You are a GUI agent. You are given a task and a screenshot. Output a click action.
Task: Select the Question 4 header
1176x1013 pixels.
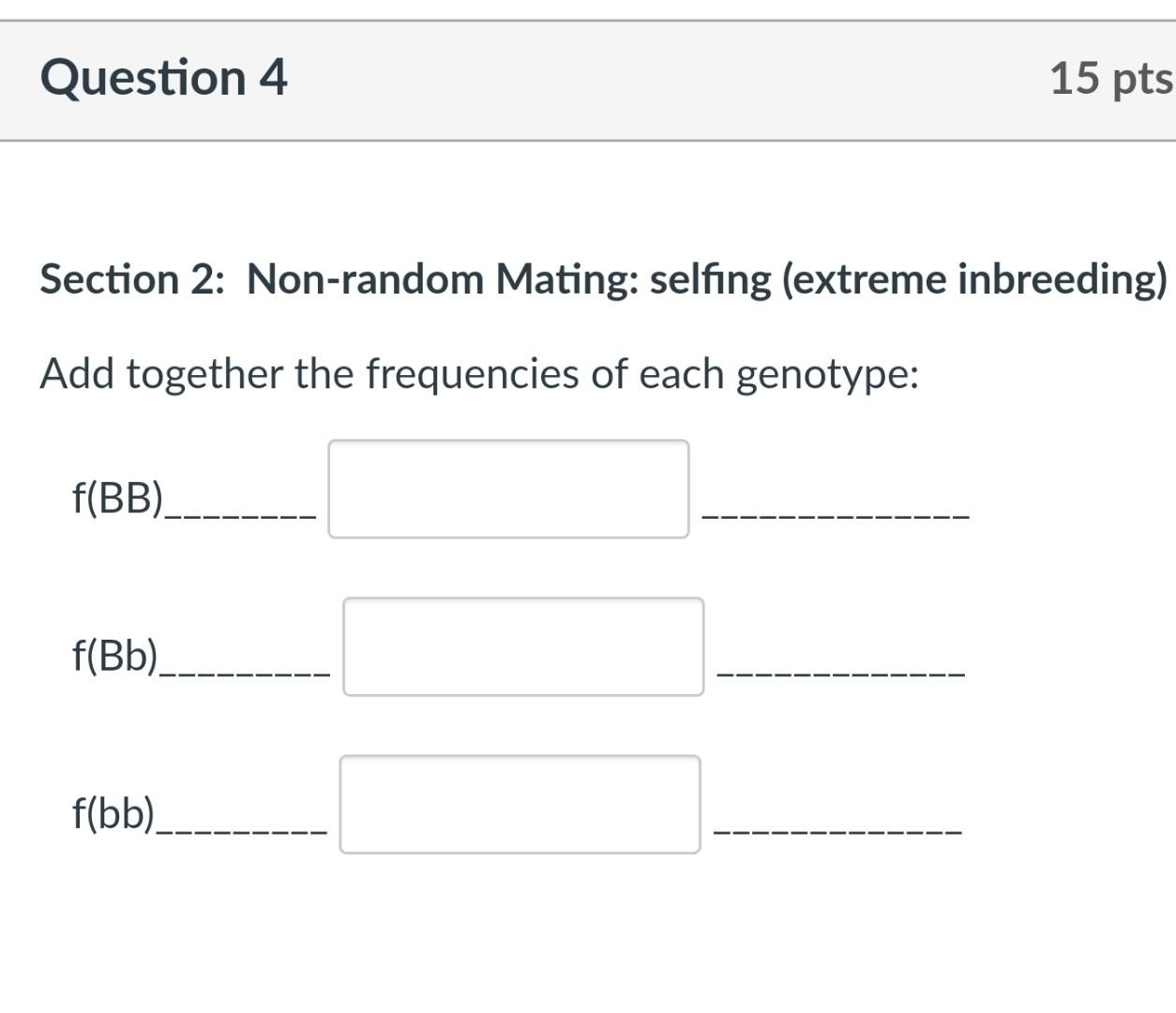tap(165, 78)
